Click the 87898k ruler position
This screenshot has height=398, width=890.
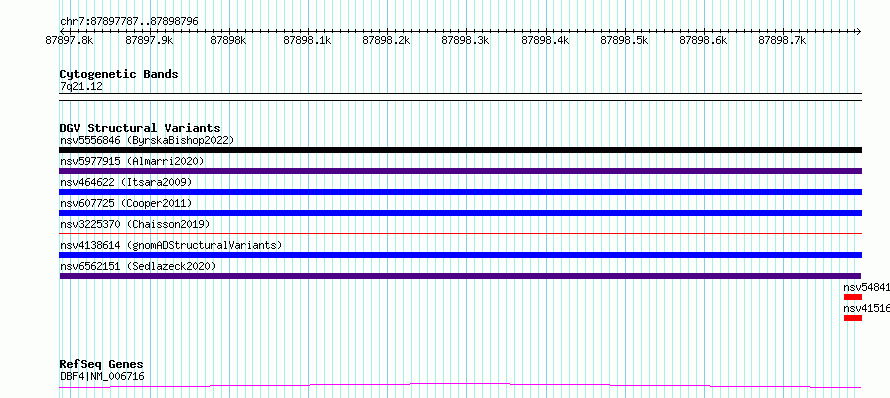(x=228, y=40)
